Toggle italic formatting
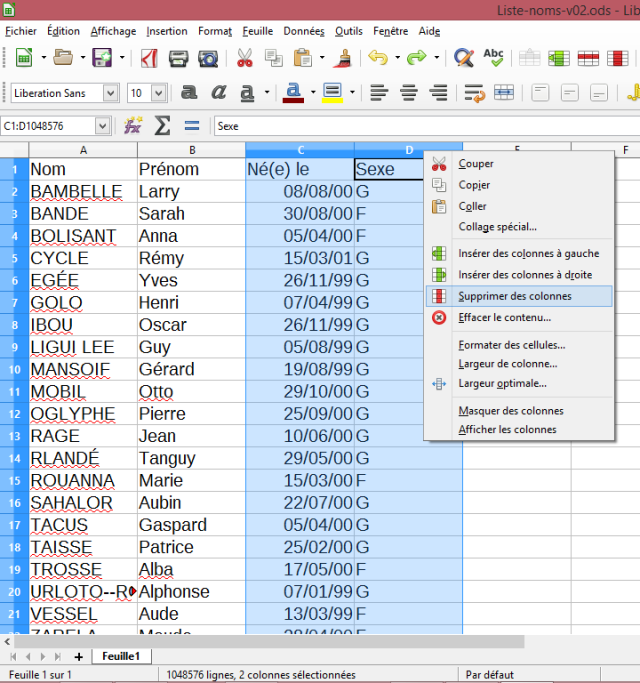This screenshot has height=683, width=640. tap(219, 93)
